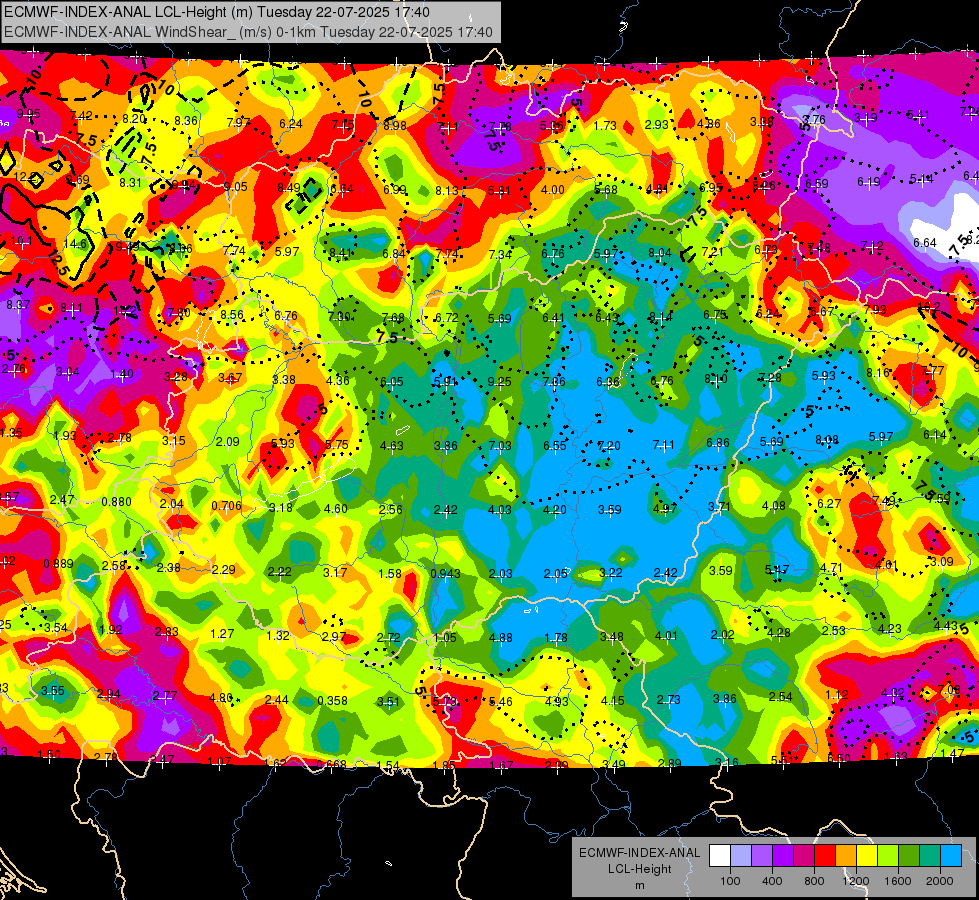Click the wind shear value '3.67'
This screenshot has width=979, height=900.
pyautogui.click(x=230, y=378)
